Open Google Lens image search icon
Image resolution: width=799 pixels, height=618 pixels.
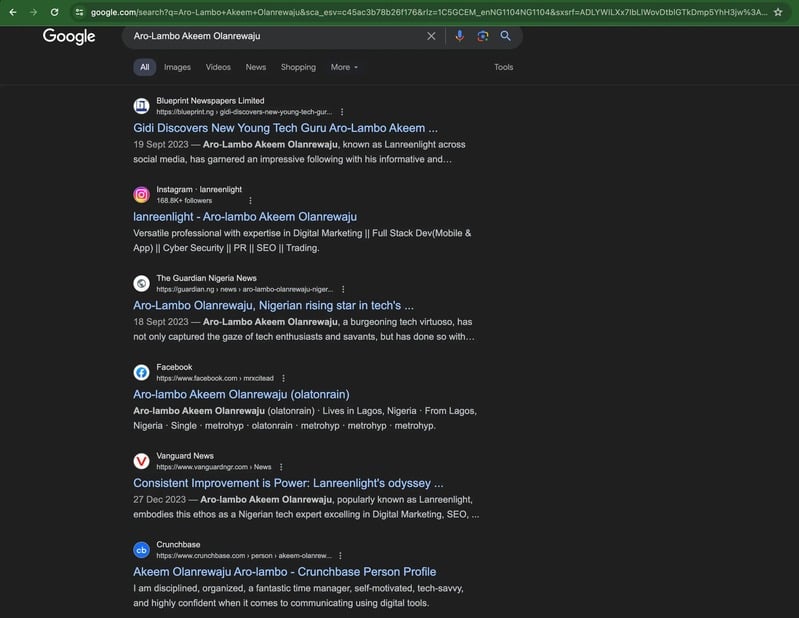coord(483,36)
